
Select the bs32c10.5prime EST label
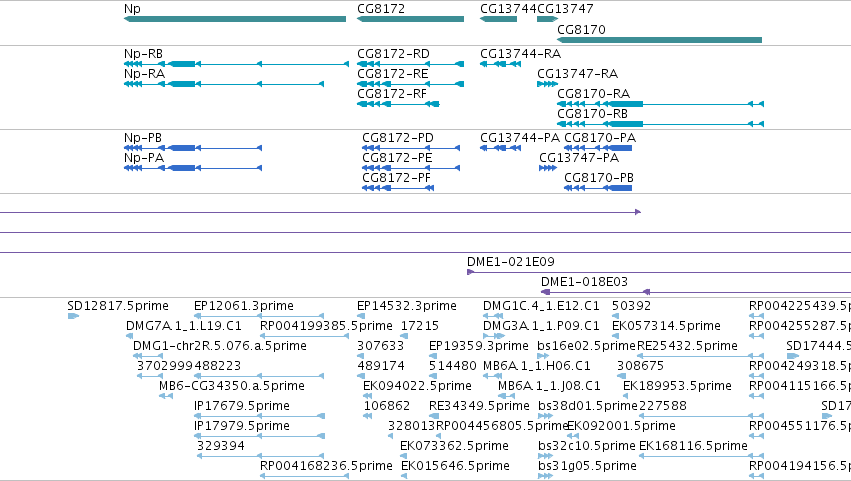[x=587, y=446]
